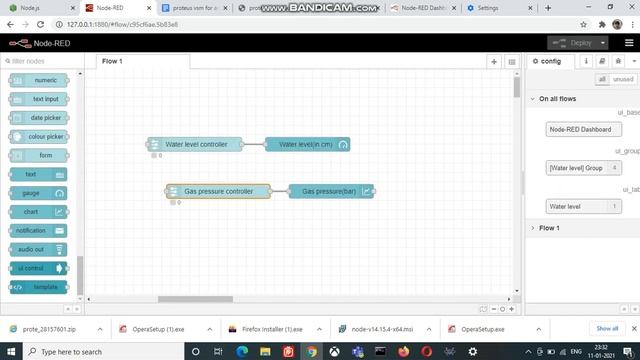This screenshot has height=360, width=640.
Task: Reset the canvas zoom level
Action: pyautogui.click(x=502, y=309)
